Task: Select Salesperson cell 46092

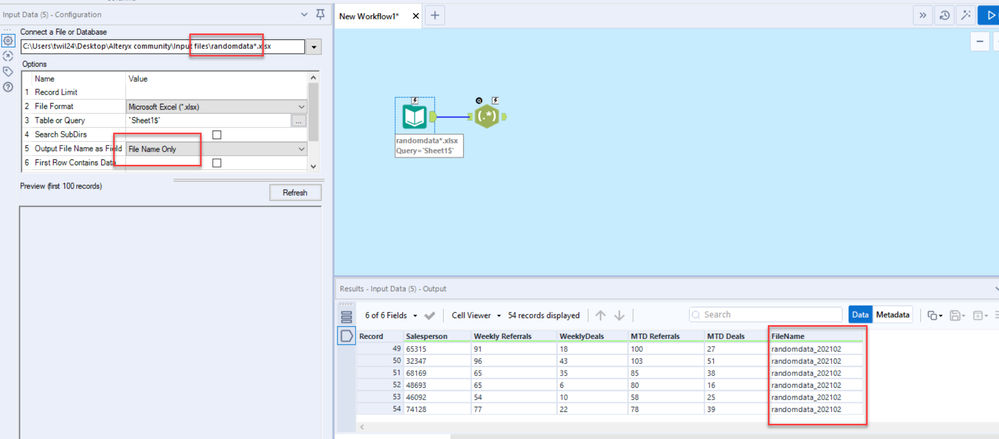Action: [436, 397]
